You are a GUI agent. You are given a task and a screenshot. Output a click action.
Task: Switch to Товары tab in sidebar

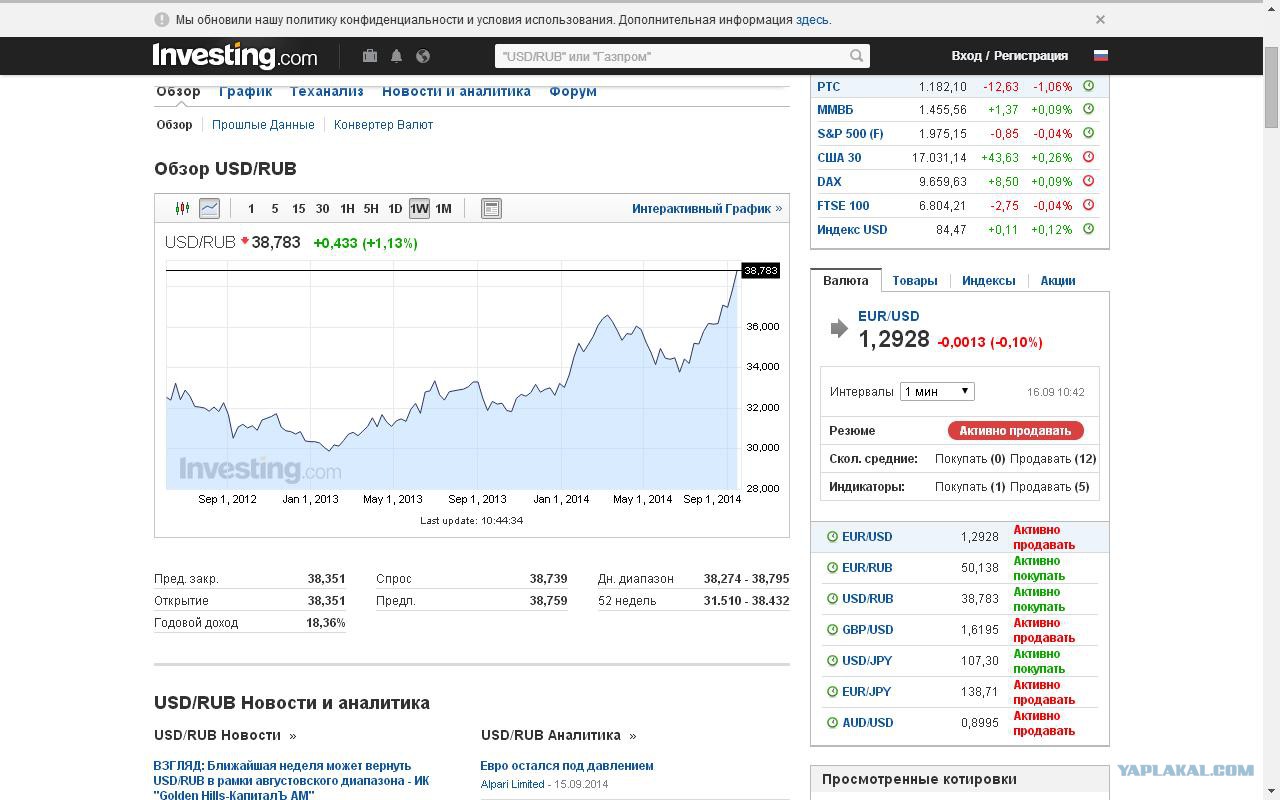click(x=915, y=281)
